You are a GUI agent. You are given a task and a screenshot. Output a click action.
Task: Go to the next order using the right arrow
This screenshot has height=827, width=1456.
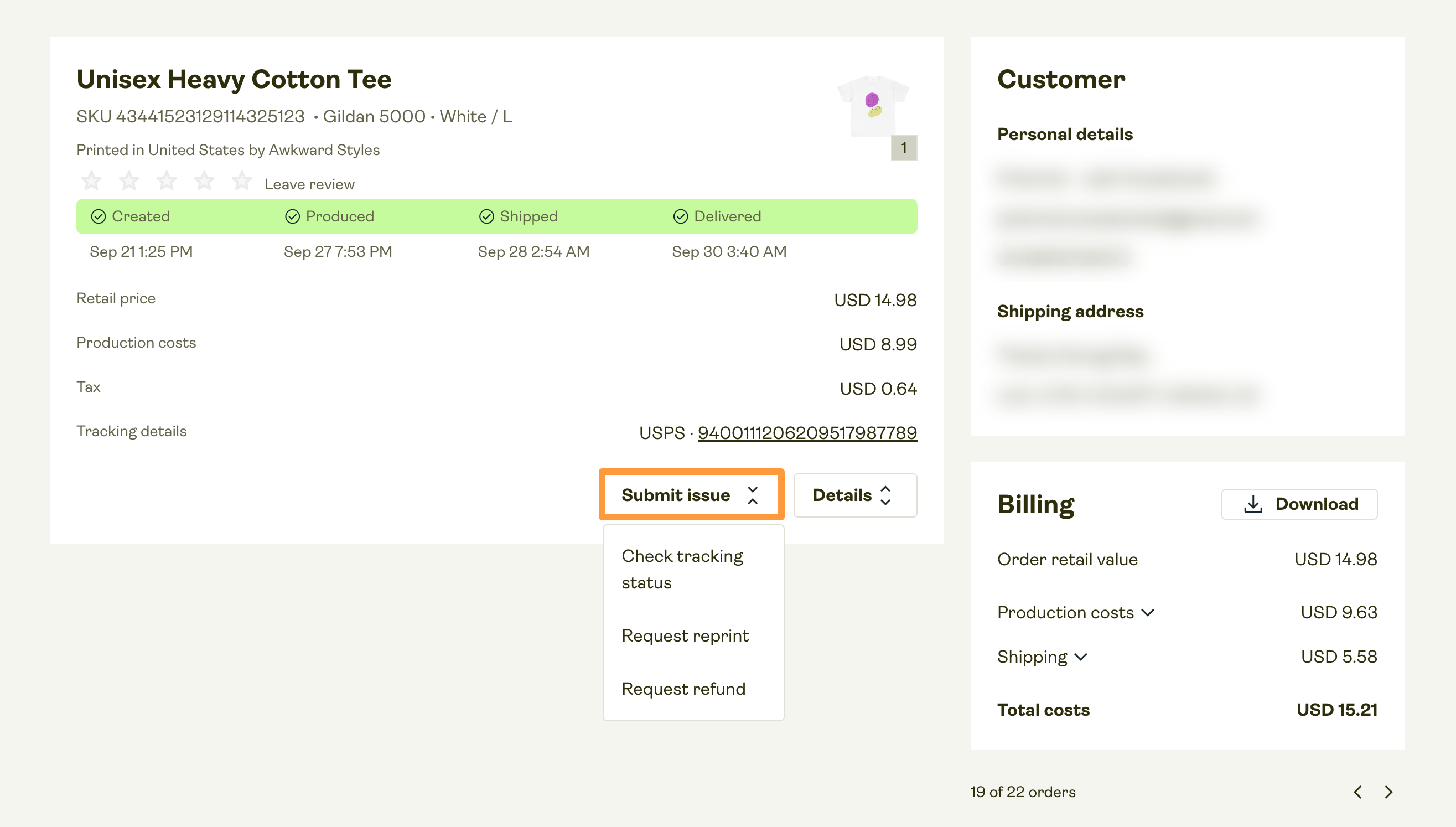(1390, 791)
